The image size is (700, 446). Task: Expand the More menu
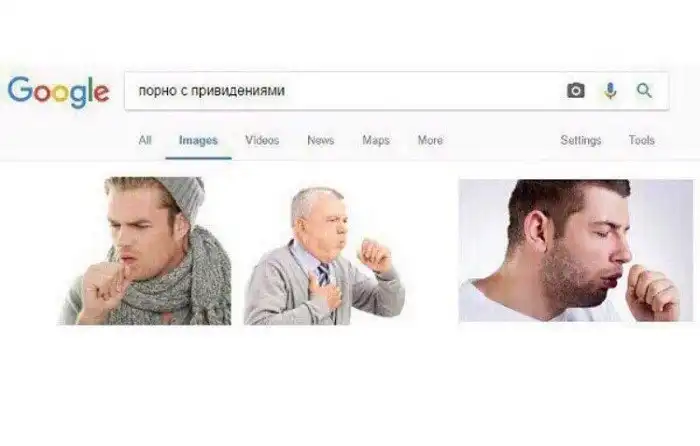click(x=430, y=140)
